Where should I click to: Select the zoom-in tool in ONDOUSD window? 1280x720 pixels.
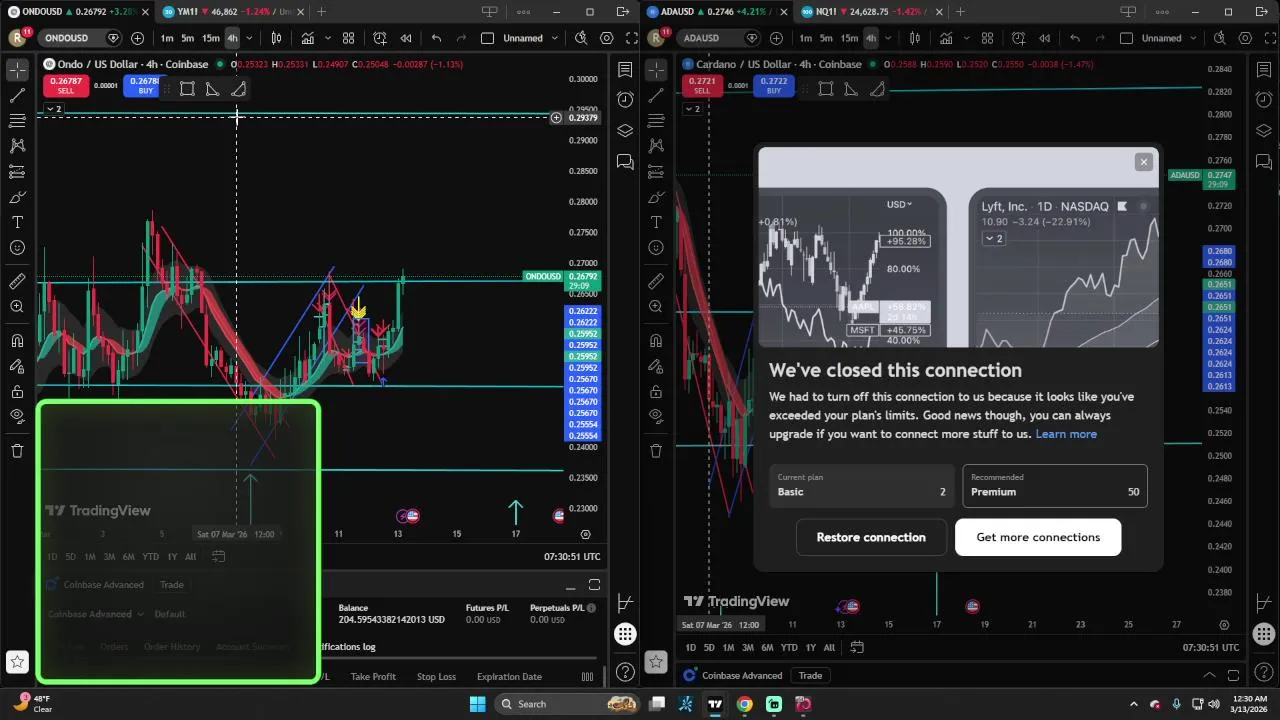click(17, 307)
